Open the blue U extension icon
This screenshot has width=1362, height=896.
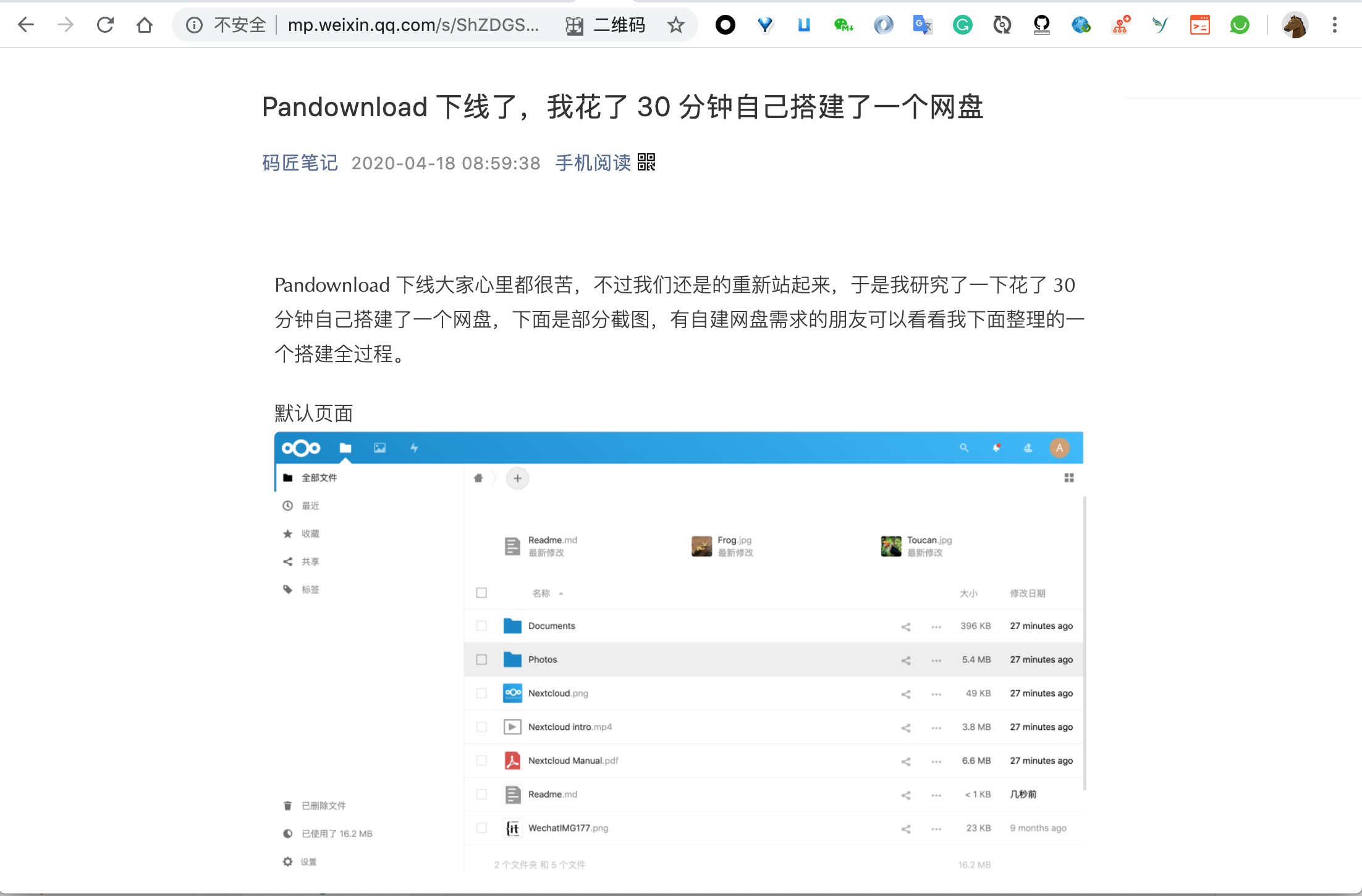[x=804, y=25]
